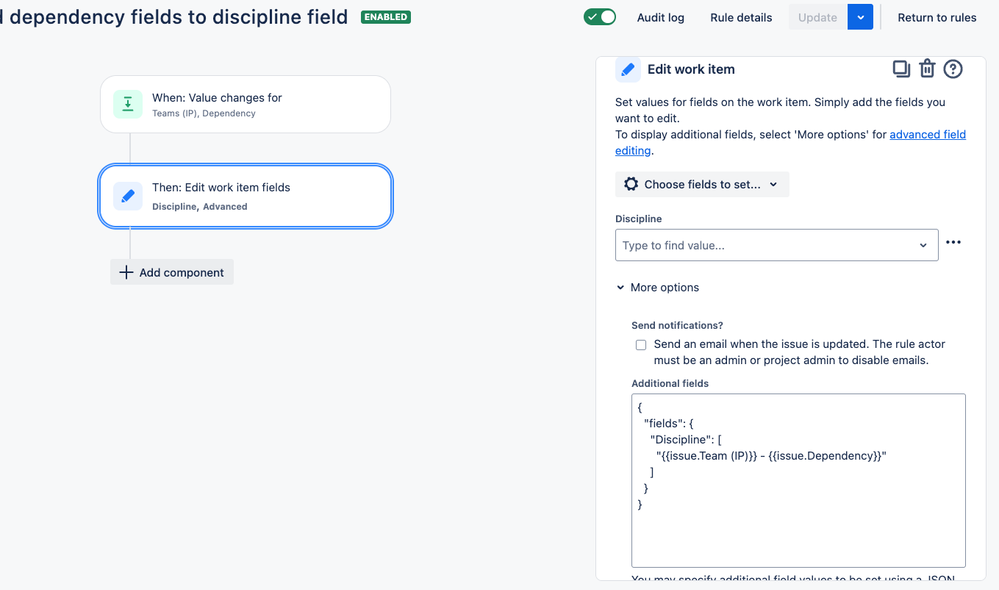This screenshot has height=590, width=999.
Task: Check the Send notifications email checkbox
Action: (x=641, y=345)
